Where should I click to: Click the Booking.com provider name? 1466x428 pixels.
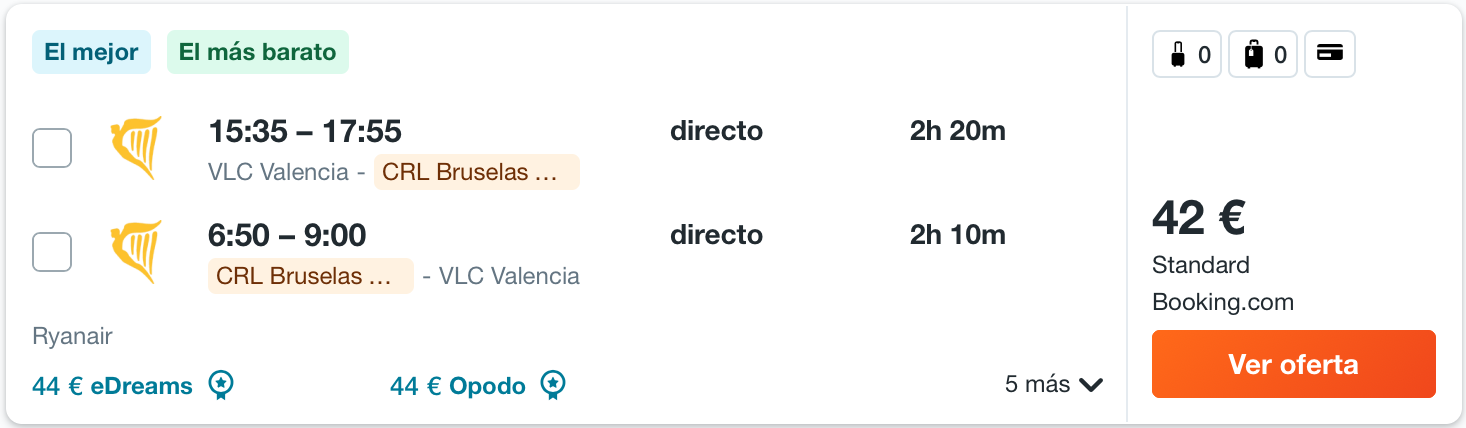1222,302
